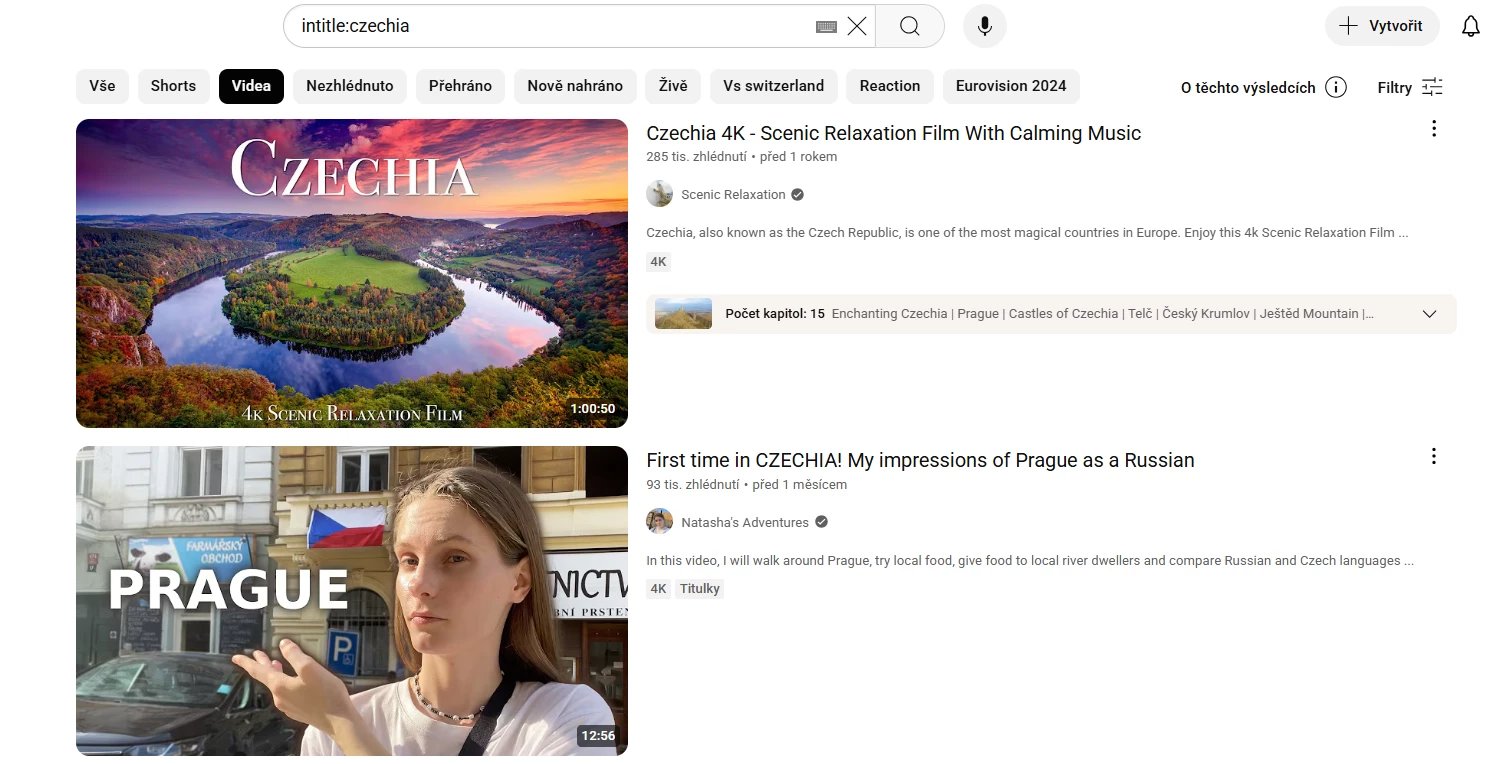Screen dimensions: 1485x764
Task: Open the on-screen keyboard icon
Action: pos(826,27)
